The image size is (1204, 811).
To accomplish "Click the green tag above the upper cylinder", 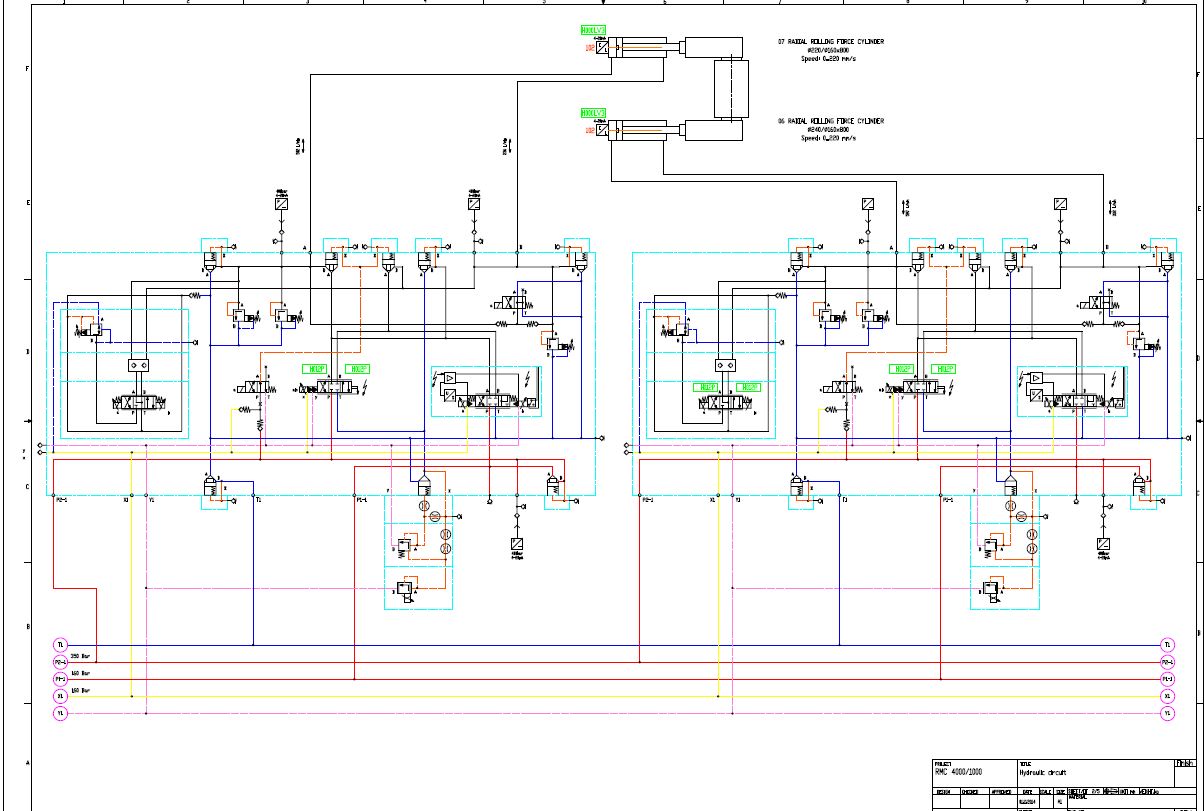I will coord(594,29).
